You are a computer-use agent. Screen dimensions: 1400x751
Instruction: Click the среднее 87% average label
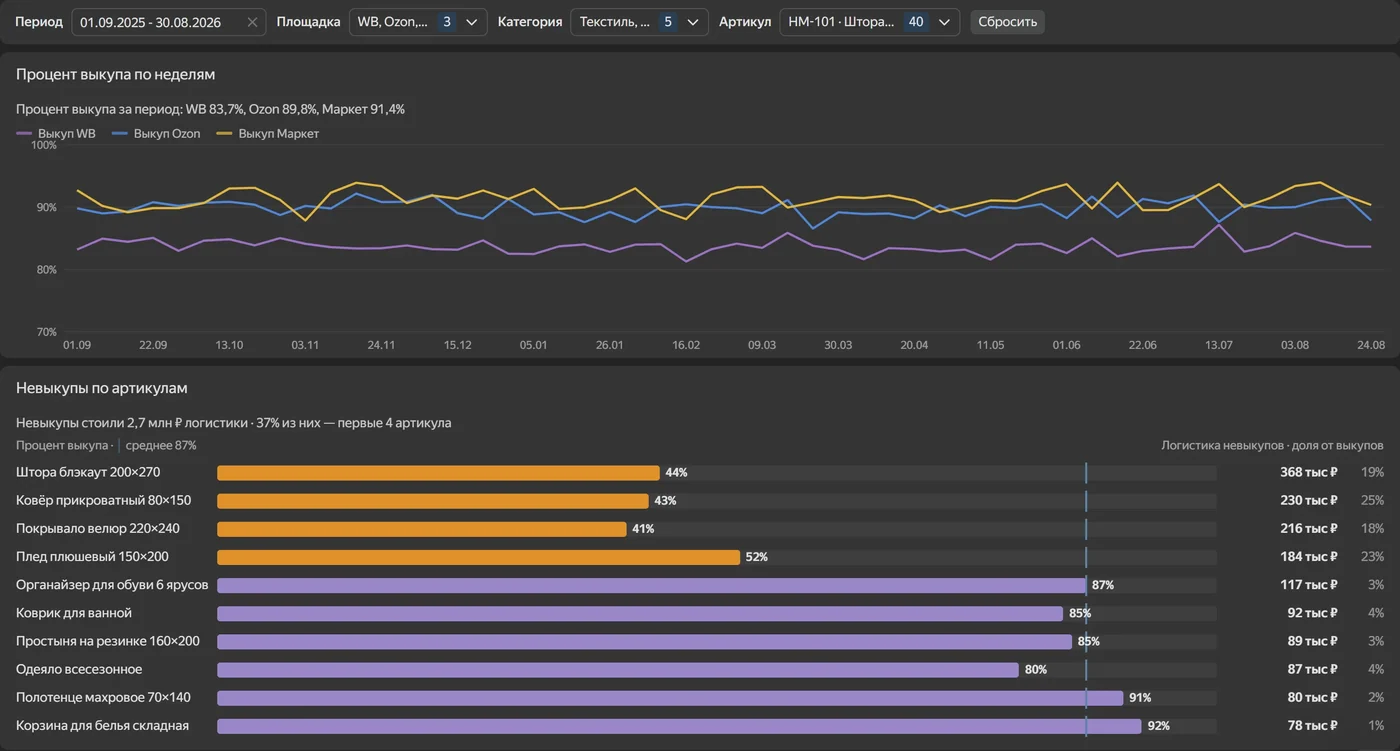tap(160, 445)
